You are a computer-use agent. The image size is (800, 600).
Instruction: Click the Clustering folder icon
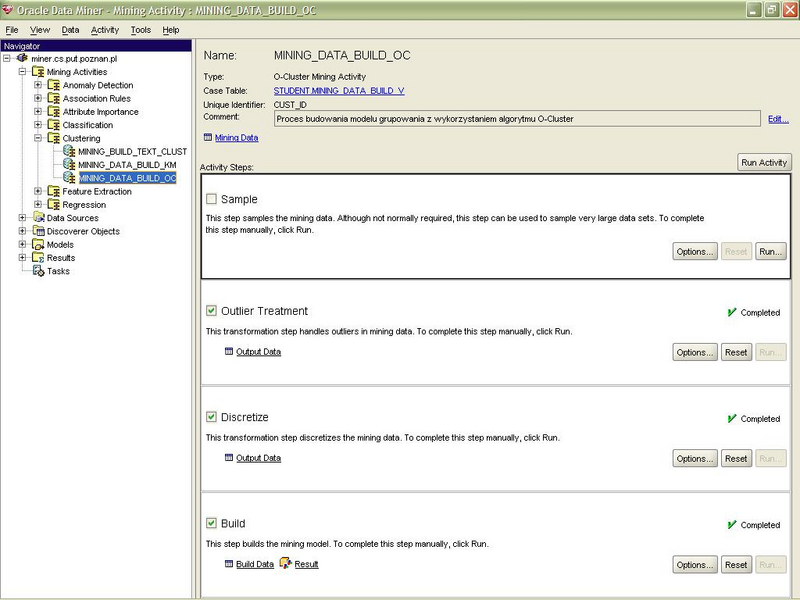[54, 138]
